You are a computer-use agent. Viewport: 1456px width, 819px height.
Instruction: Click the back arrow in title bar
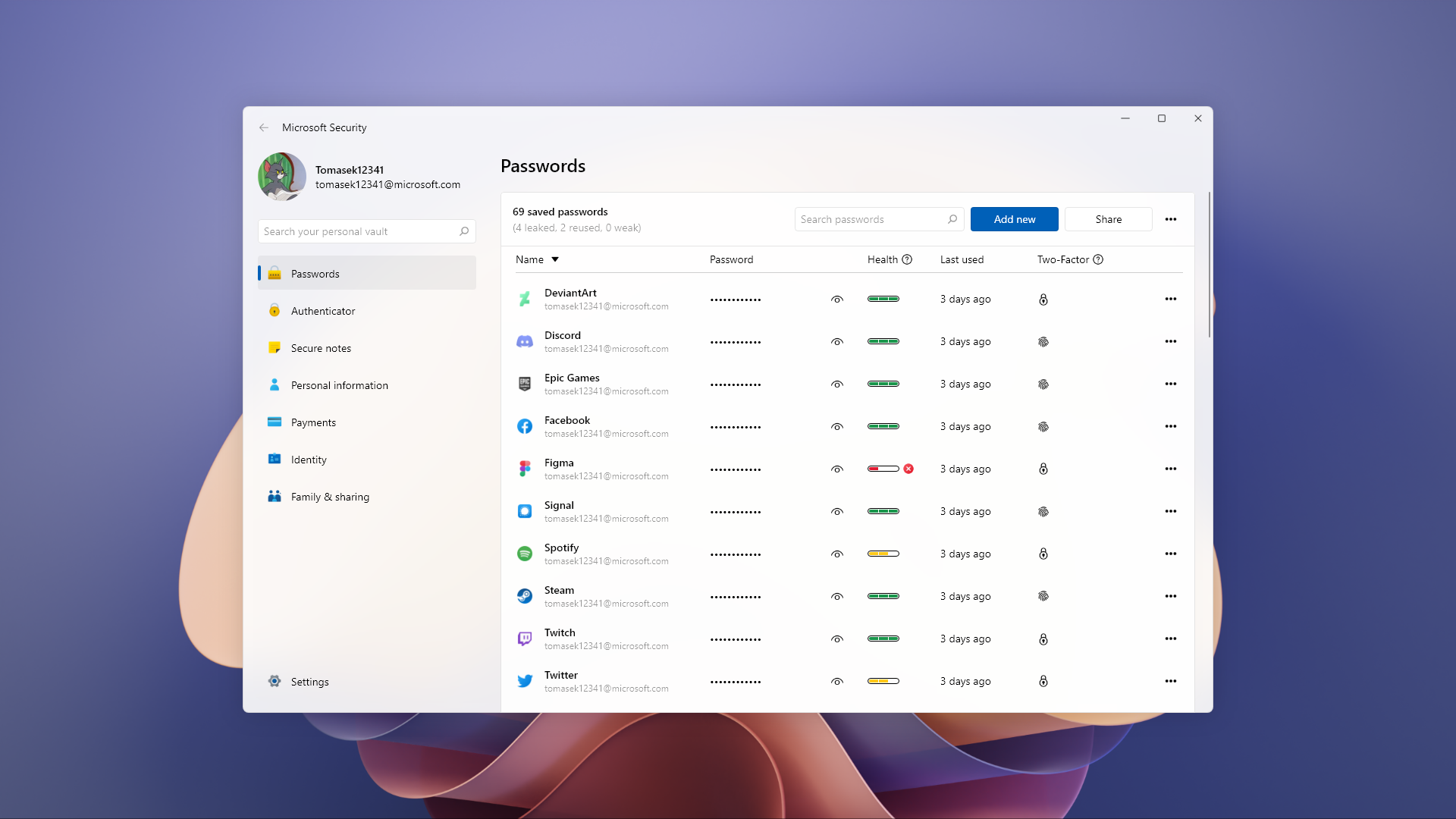(264, 127)
